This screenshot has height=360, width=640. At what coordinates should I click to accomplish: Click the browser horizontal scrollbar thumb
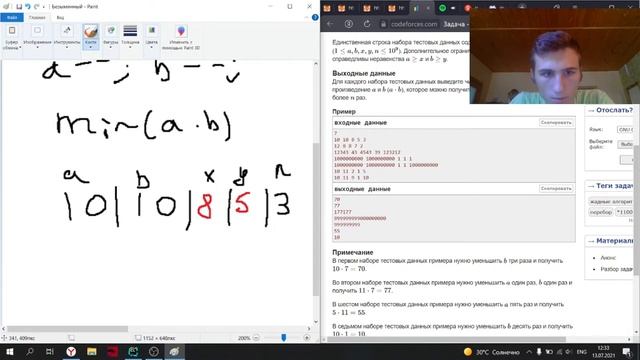(x=447, y=339)
